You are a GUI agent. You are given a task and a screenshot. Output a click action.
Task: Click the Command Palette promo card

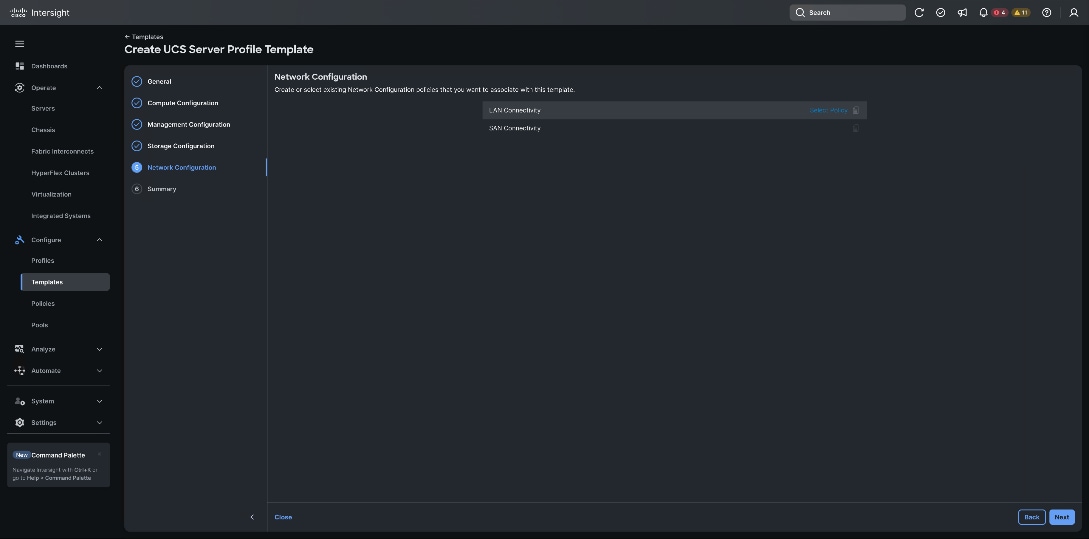coord(58,465)
